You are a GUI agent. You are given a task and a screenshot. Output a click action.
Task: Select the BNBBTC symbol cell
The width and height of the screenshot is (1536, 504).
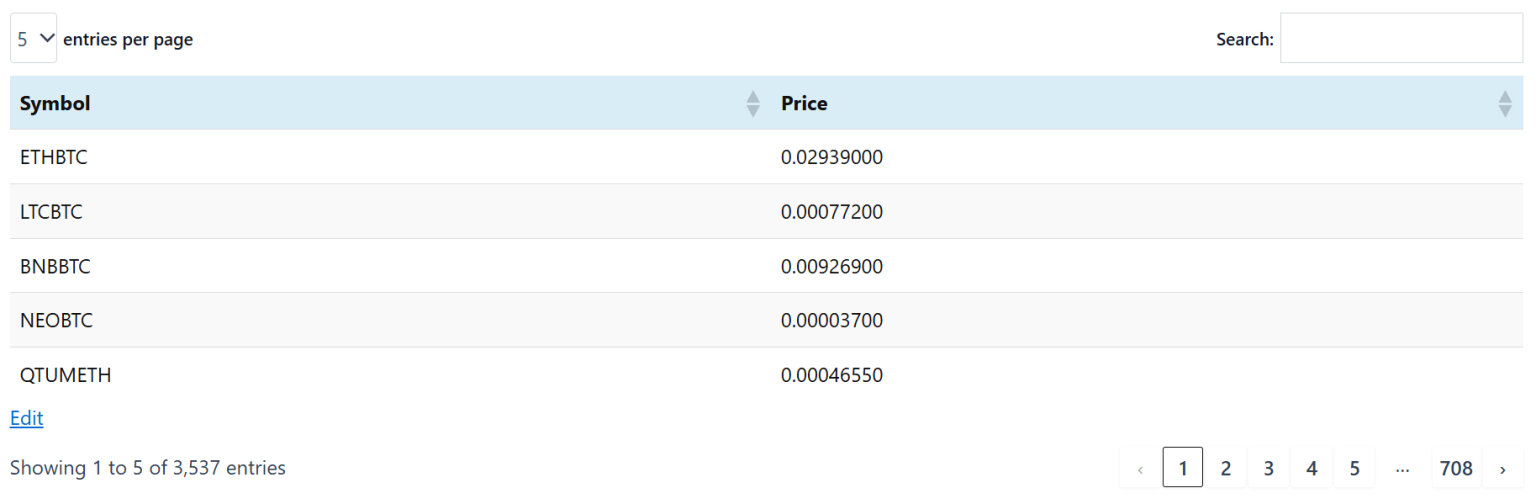point(391,266)
